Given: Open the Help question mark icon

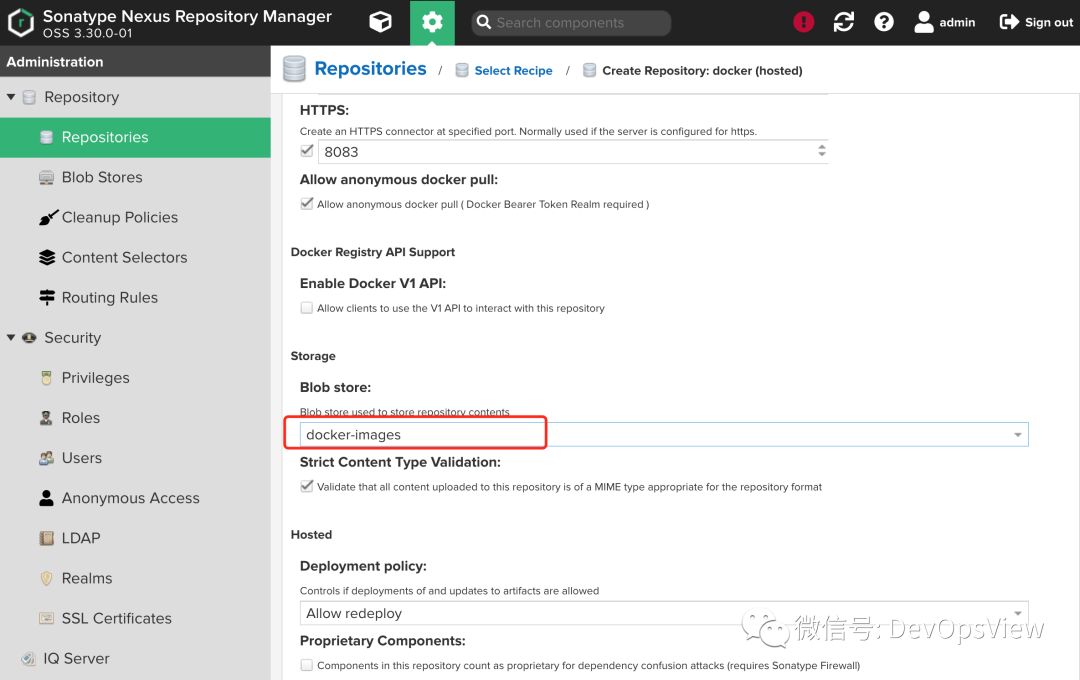Looking at the screenshot, I should (x=884, y=22).
